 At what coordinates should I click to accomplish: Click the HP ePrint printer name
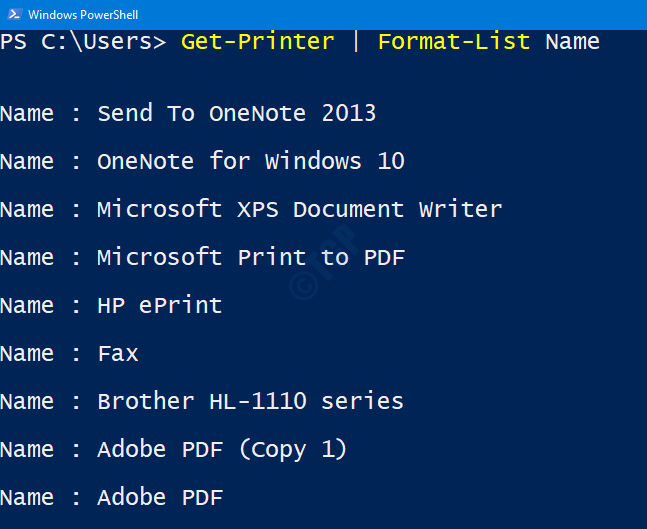(160, 305)
